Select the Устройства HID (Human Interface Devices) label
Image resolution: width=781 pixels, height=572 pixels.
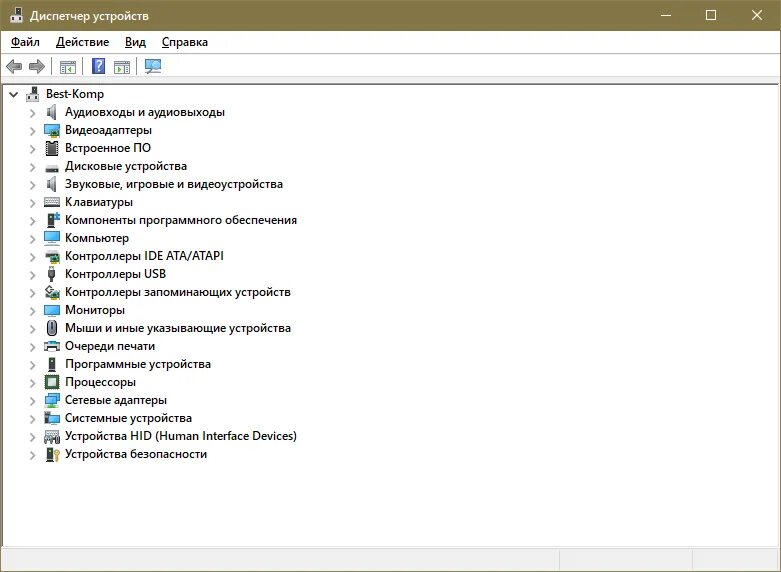click(181, 436)
